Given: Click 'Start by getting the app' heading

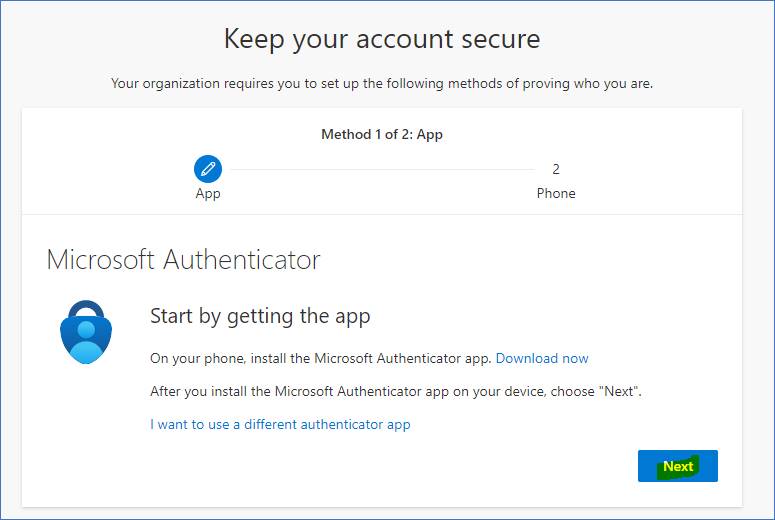Looking at the screenshot, I should pos(260,316).
